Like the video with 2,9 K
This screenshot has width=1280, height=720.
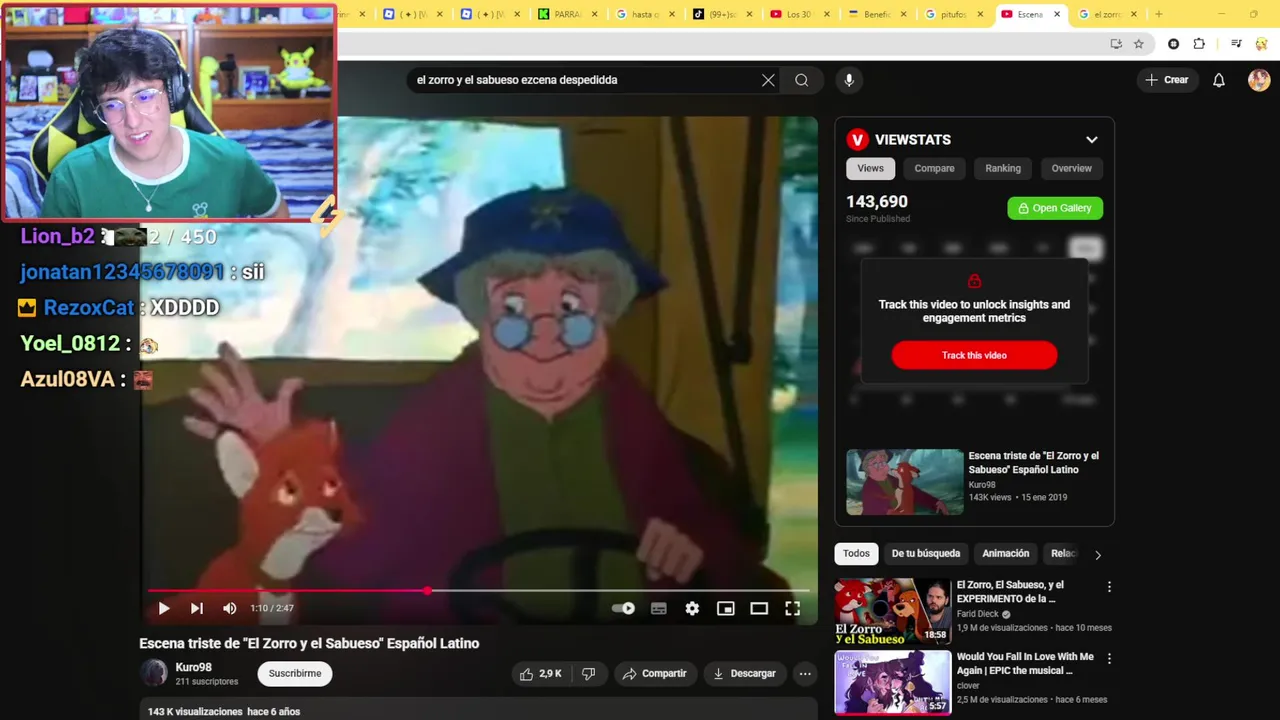point(541,674)
